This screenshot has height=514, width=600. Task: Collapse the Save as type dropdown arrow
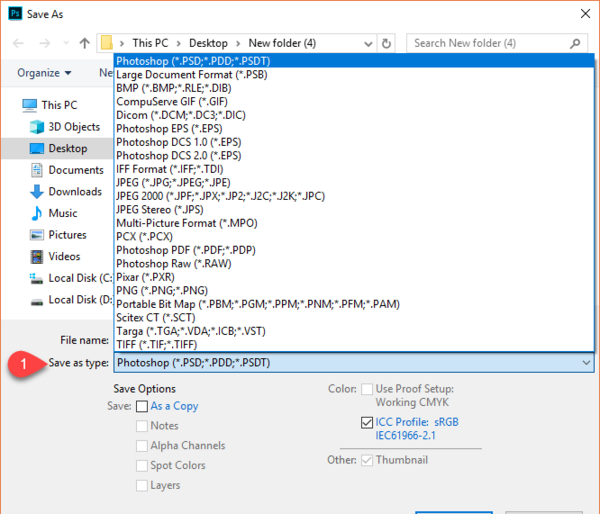tap(586, 362)
